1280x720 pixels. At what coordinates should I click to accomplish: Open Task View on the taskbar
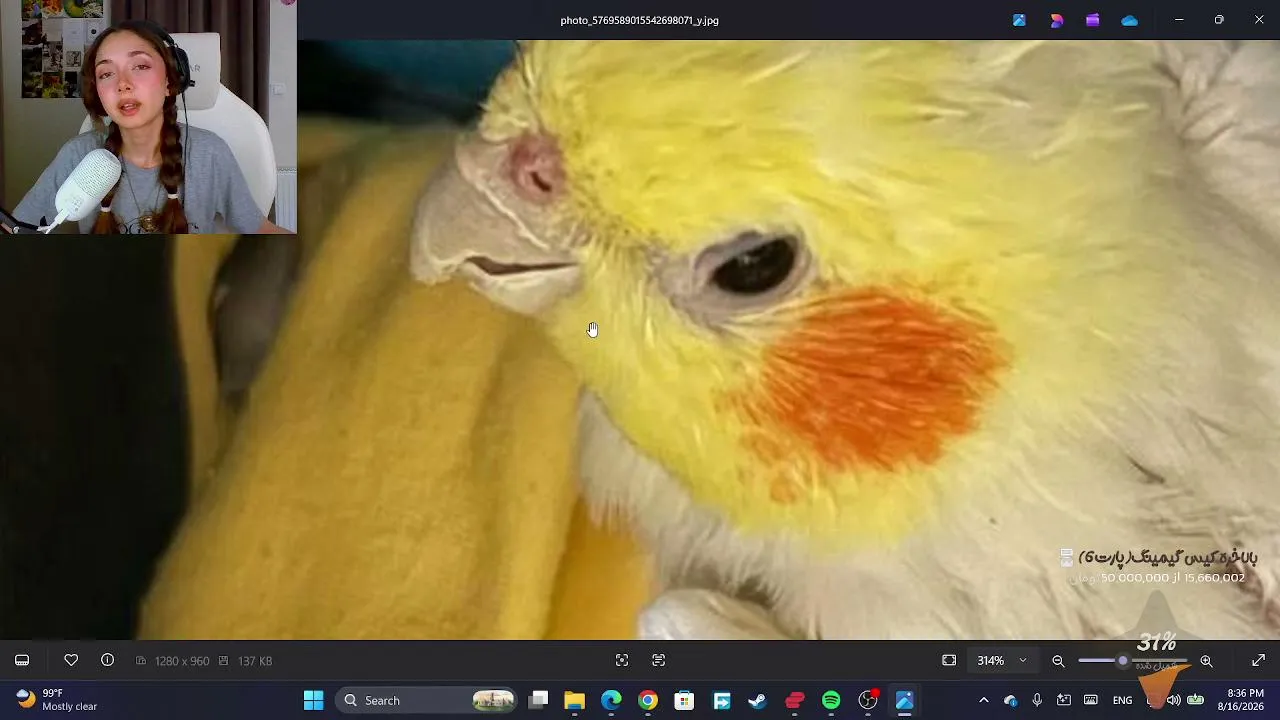538,700
